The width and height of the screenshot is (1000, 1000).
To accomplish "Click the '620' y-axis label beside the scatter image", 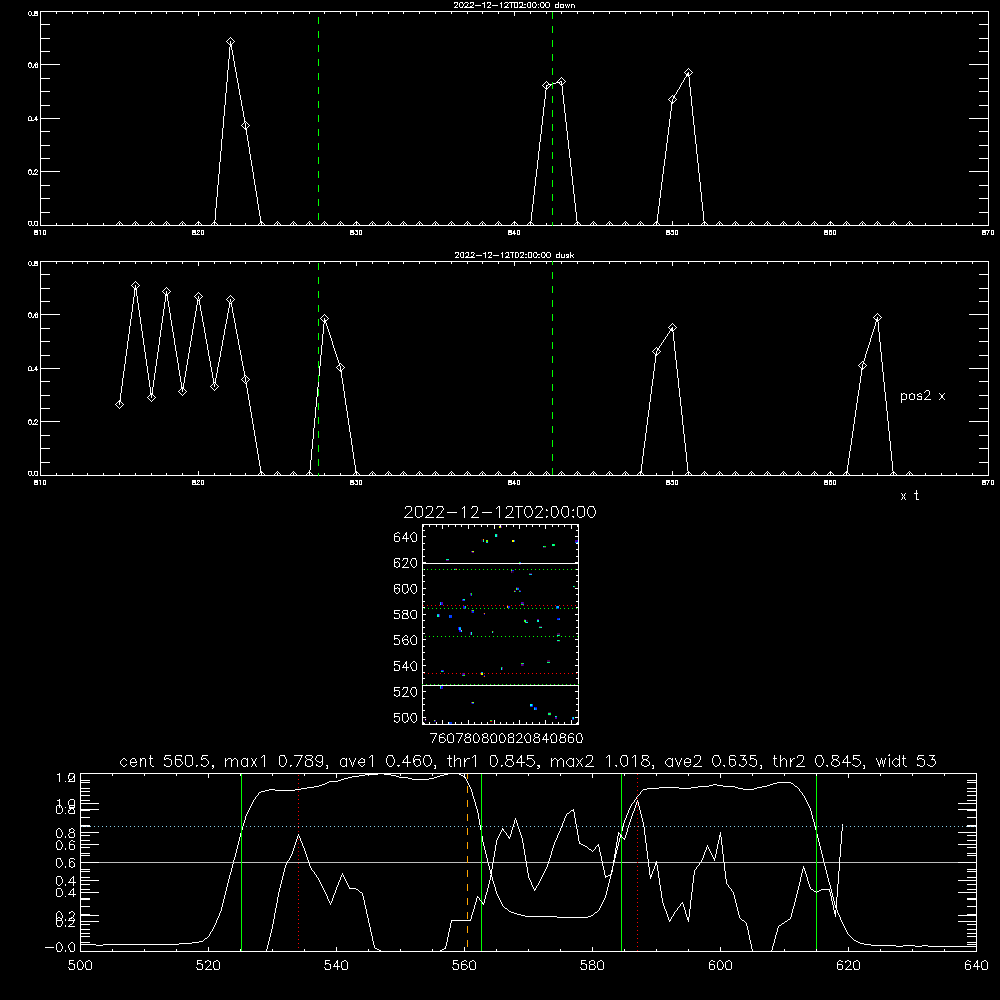I will 406,563.
